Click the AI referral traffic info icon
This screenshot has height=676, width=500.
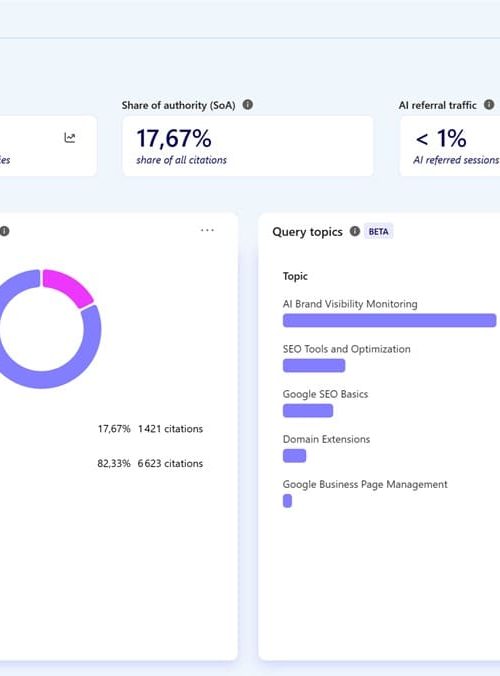tap(489, 105)
